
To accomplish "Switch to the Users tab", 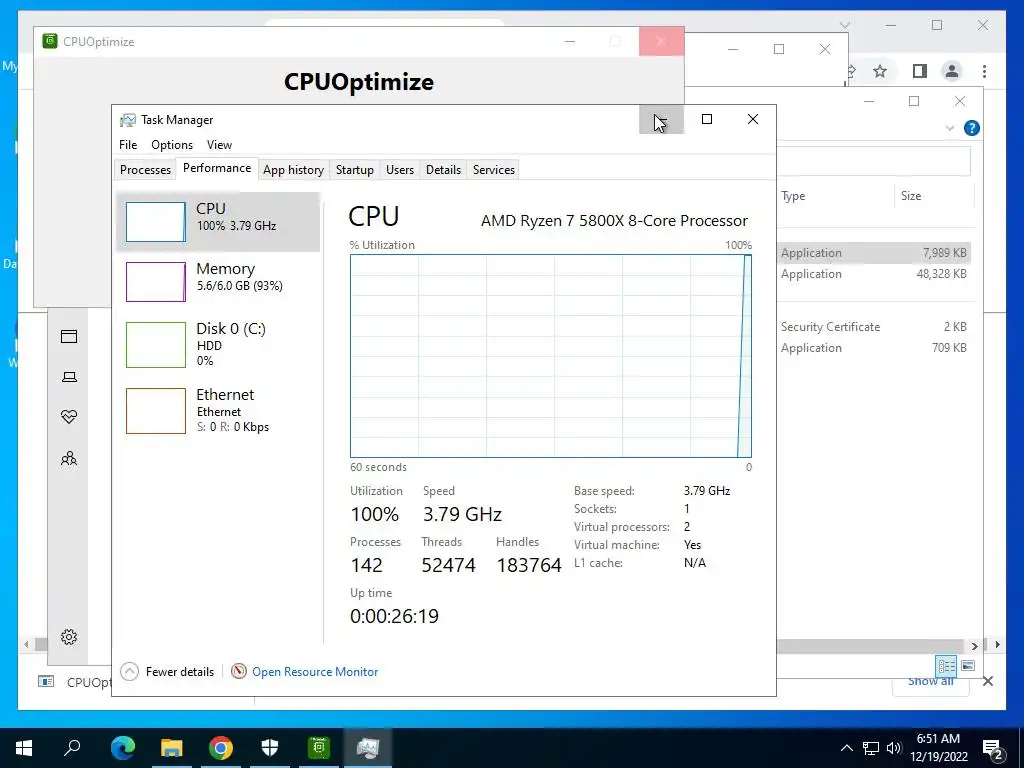I will click(x=400, y=170).
